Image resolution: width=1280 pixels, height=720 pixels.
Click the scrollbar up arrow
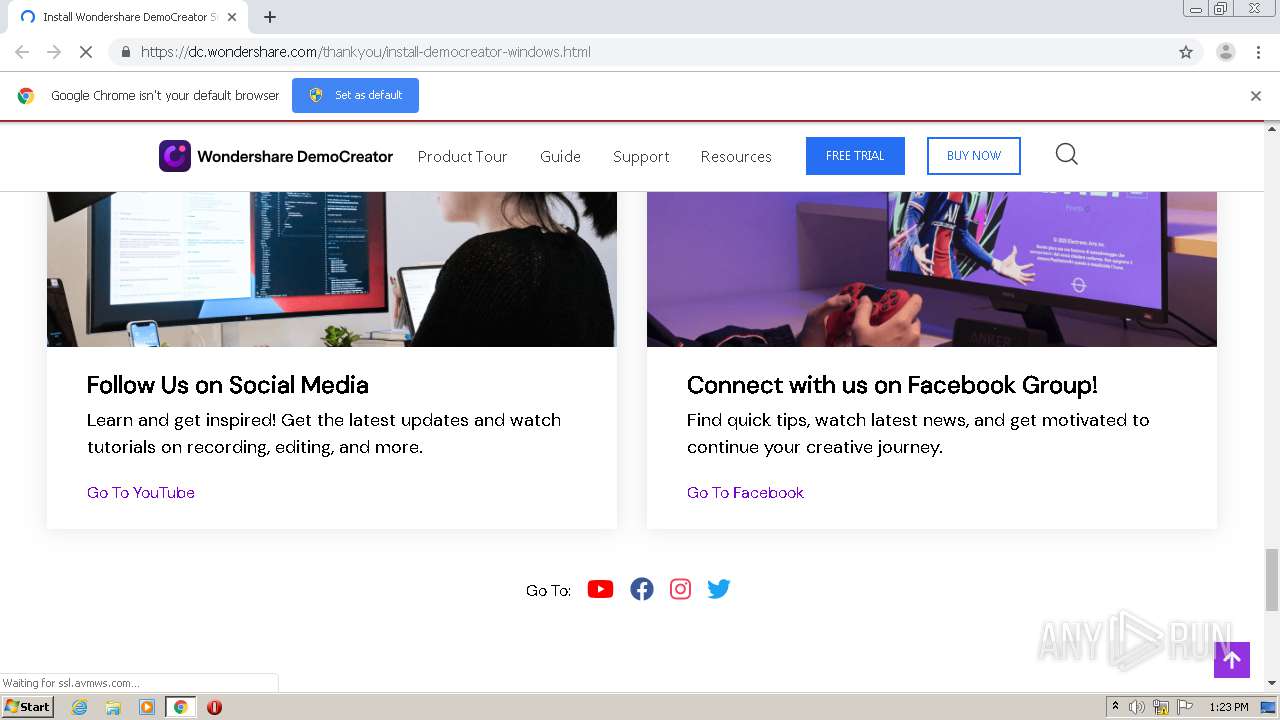[x=1272, y=129]
